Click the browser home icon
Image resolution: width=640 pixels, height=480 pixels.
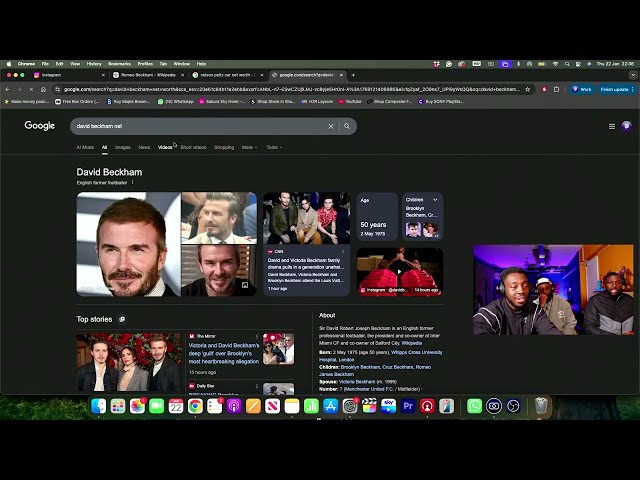[x=43, y=89]
